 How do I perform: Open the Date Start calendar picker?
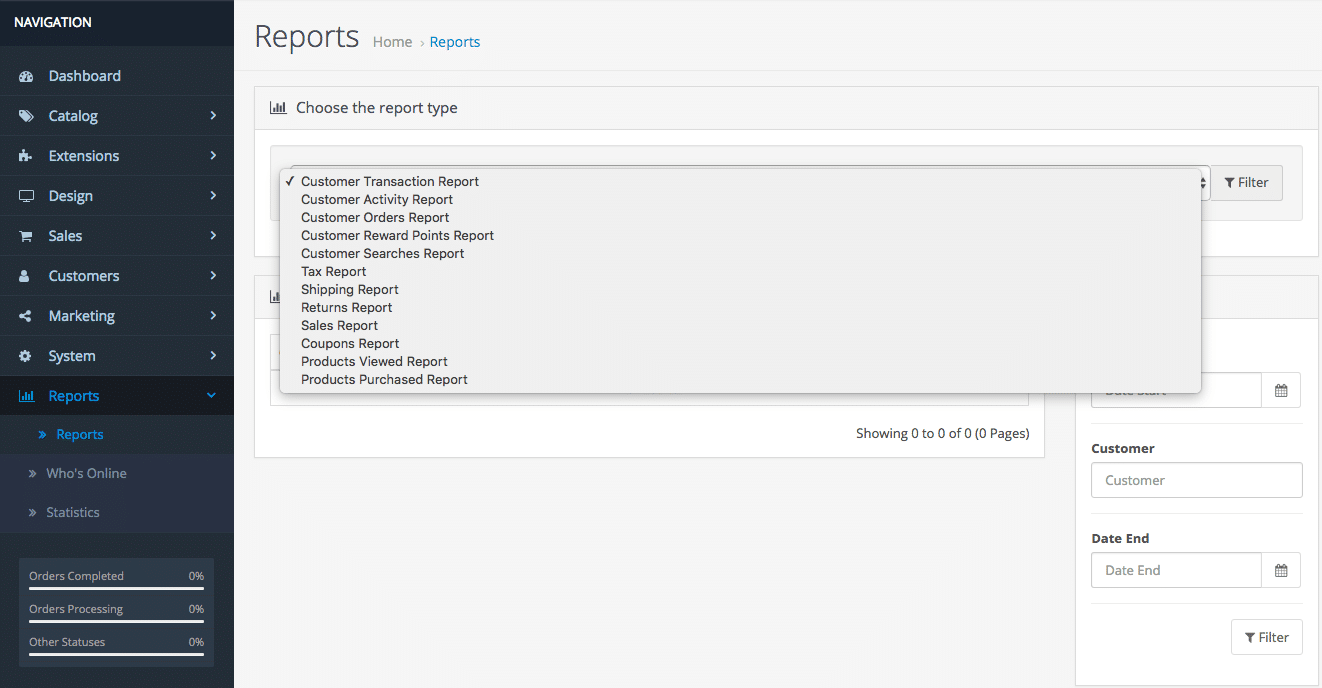click(x=1281, y=390)
